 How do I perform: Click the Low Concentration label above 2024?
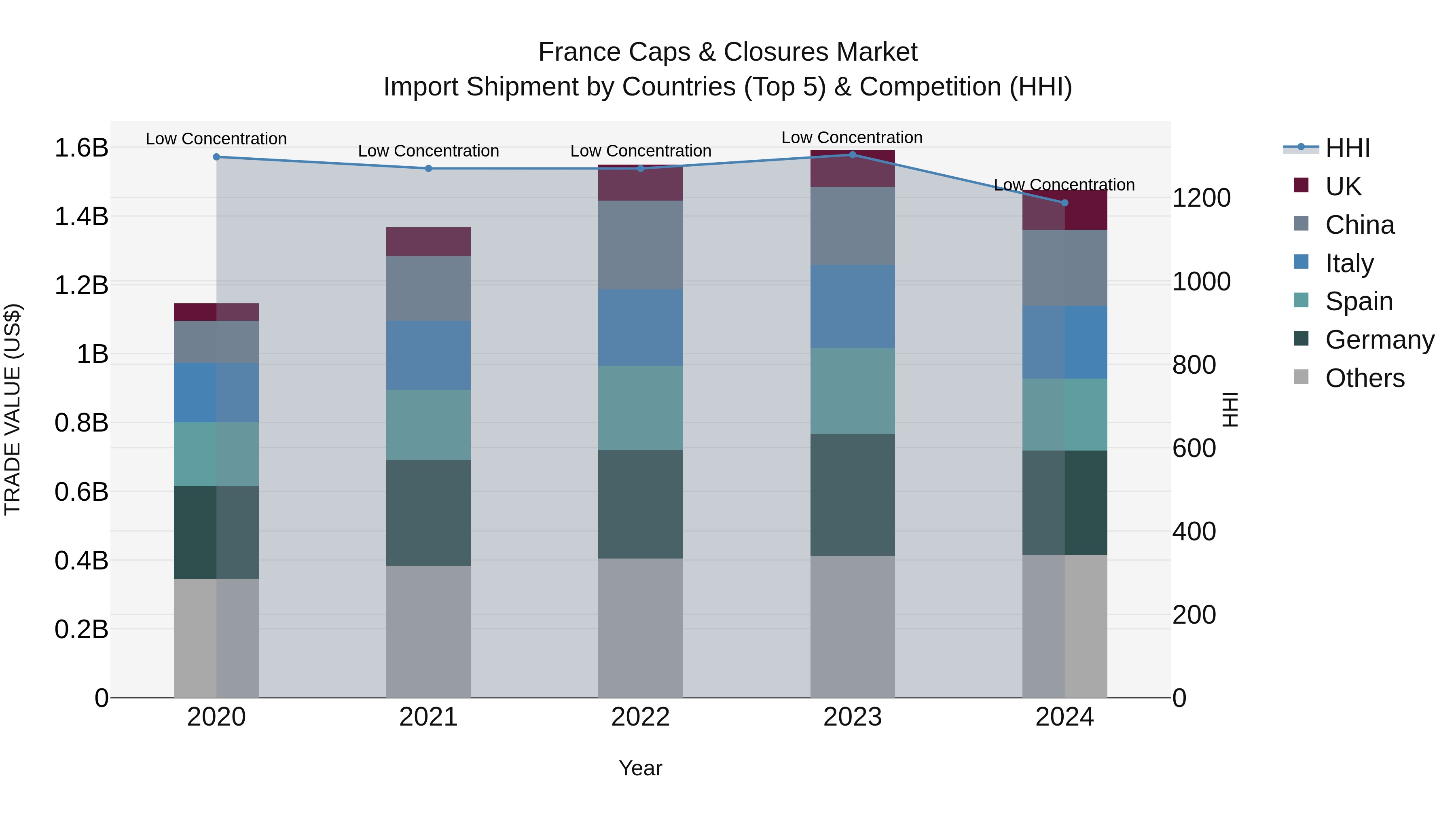[1064, 185]
